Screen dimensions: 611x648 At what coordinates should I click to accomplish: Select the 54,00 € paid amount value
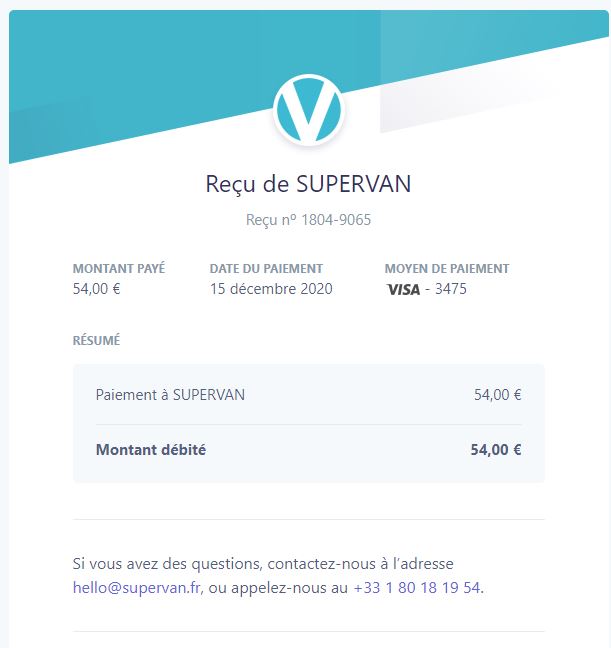96,288
